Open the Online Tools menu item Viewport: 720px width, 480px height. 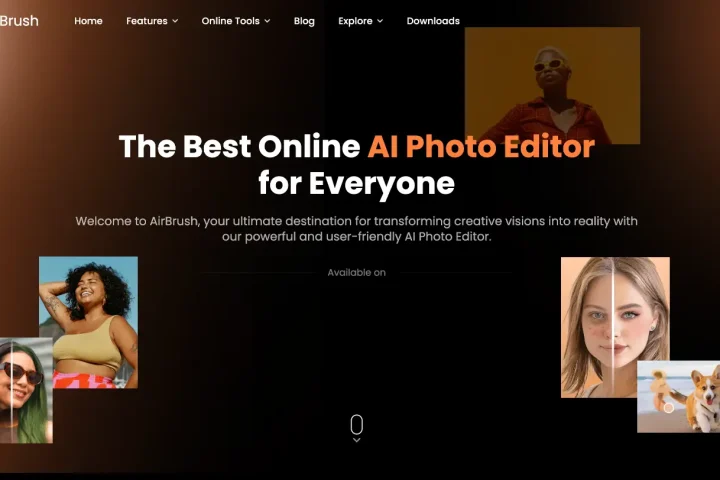point(230,21)
